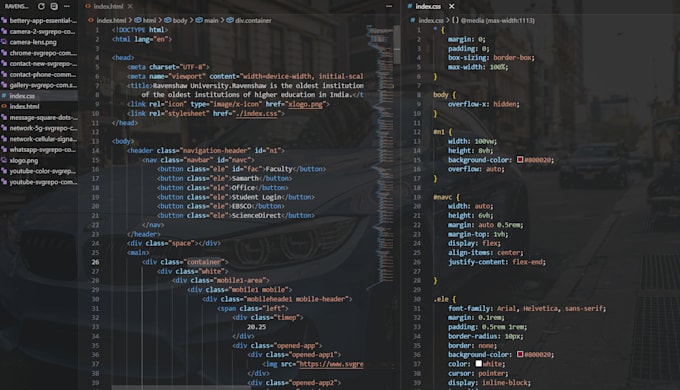Close the index.css editor tab
The image size is (680, 390).
pyautogui.click(x=451, y=6)
